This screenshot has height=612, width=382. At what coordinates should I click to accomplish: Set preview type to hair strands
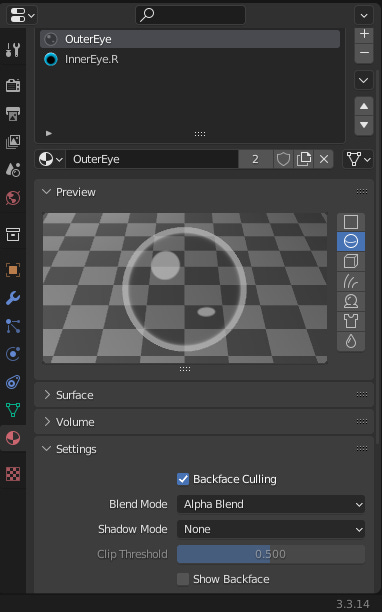[x=351, y=281]
